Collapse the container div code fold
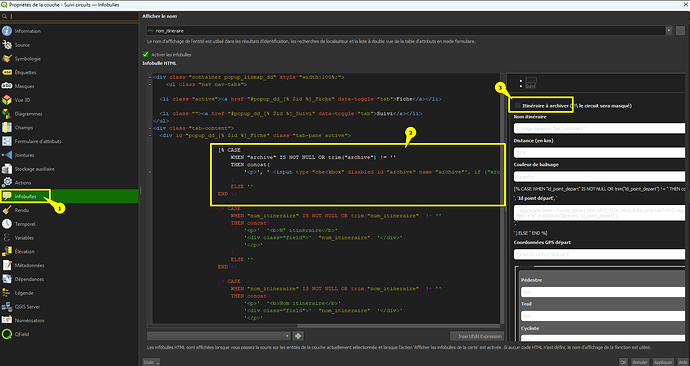Viewport: 690px width, 366px height. 150,77
